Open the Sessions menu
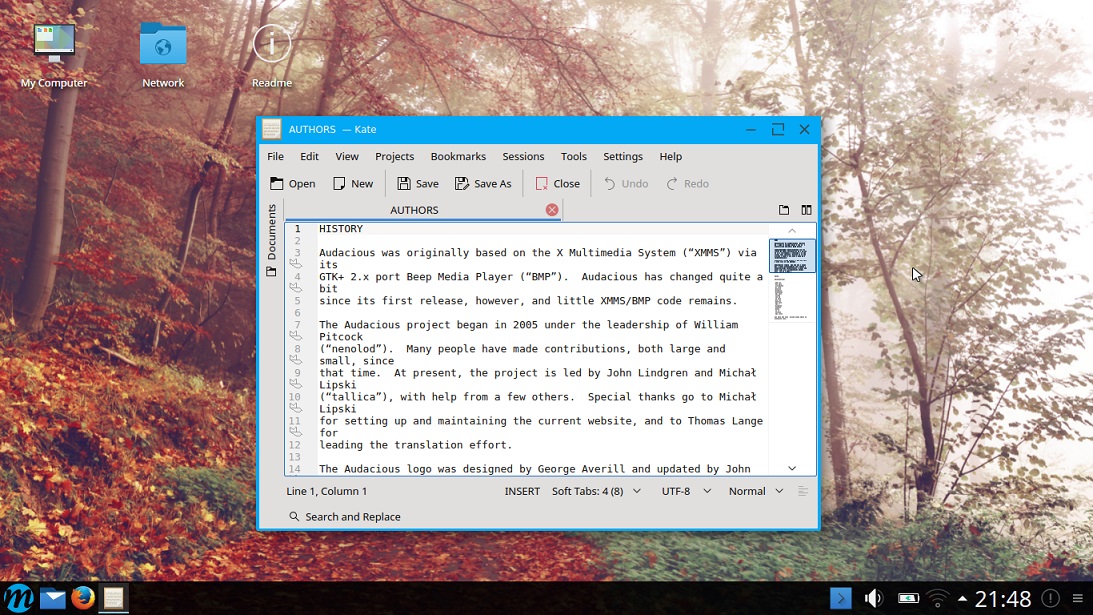 (x=523, y=156)
